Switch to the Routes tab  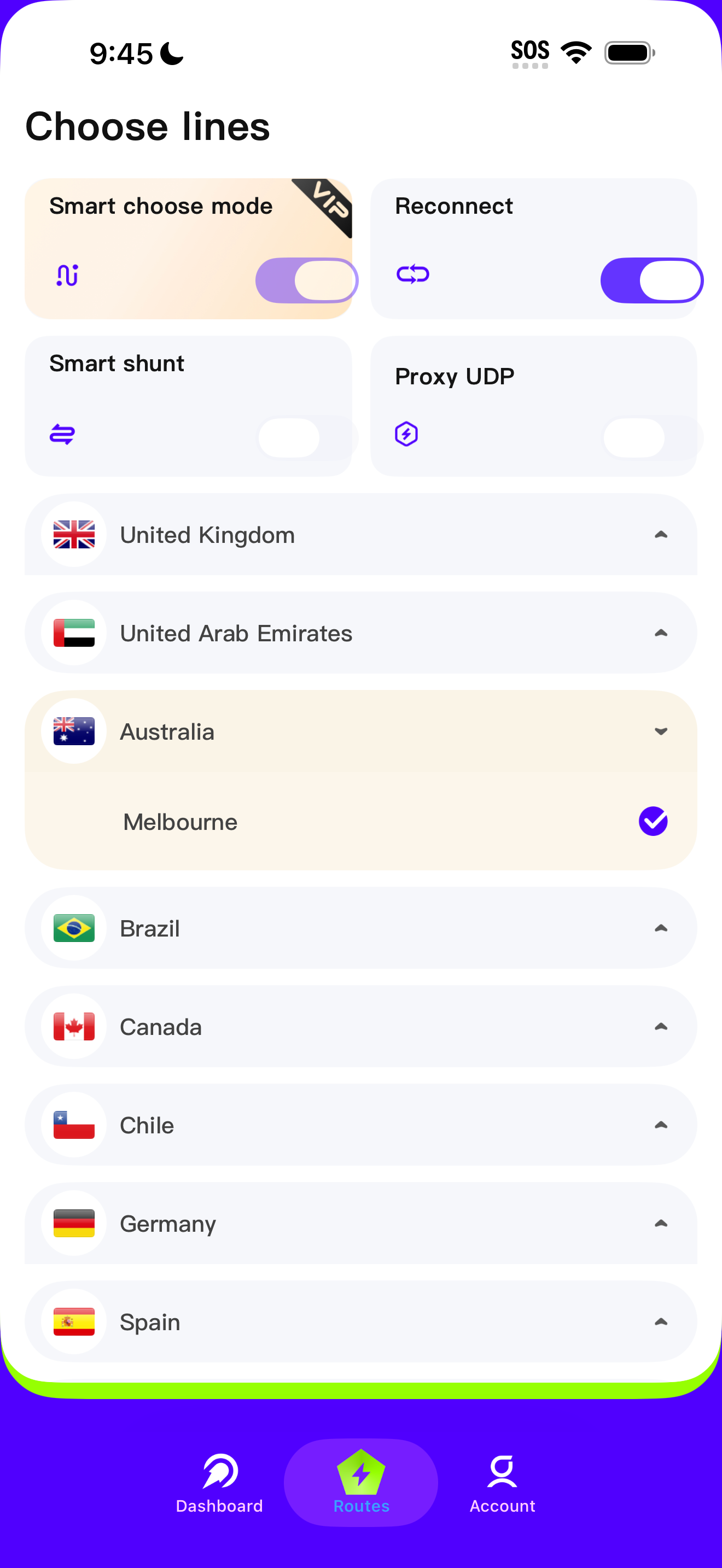pos(361,1482)
